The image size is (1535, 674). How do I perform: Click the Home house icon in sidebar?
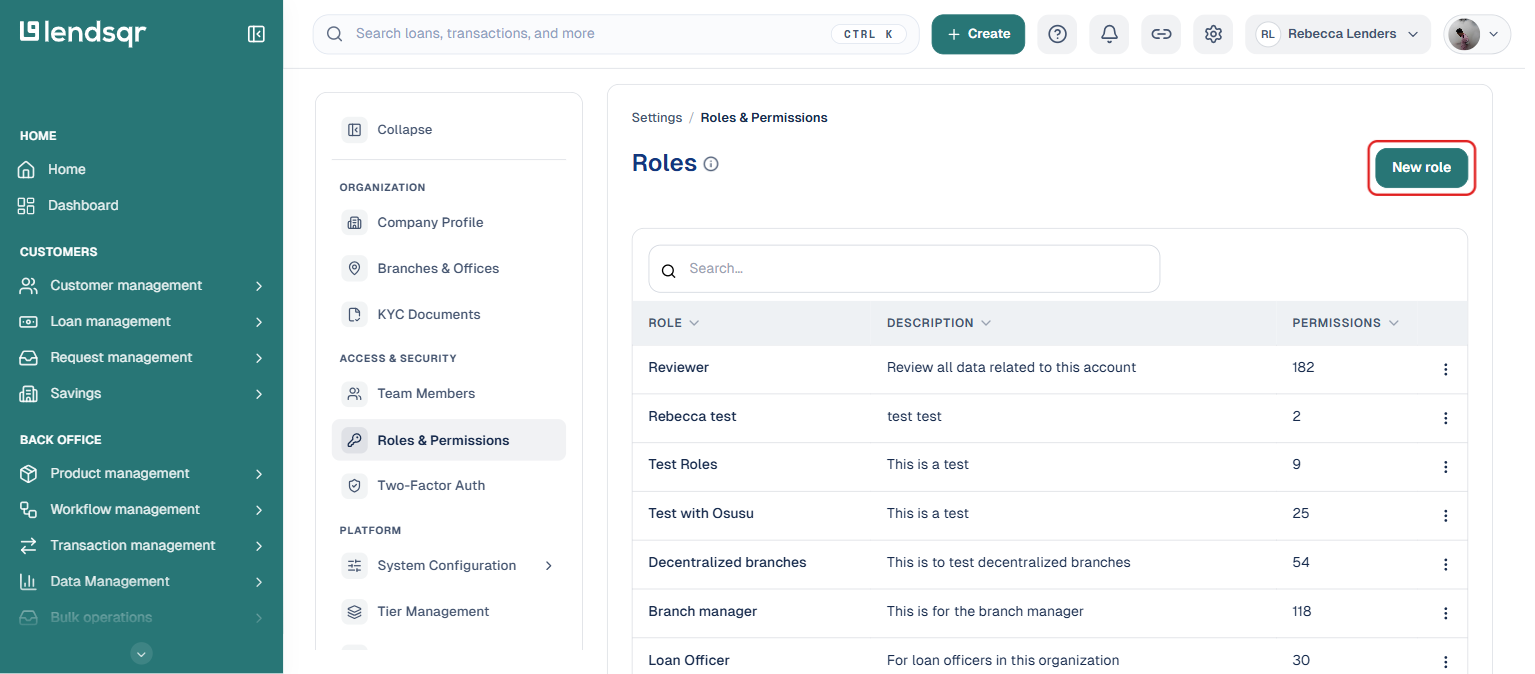click(27, 170)
